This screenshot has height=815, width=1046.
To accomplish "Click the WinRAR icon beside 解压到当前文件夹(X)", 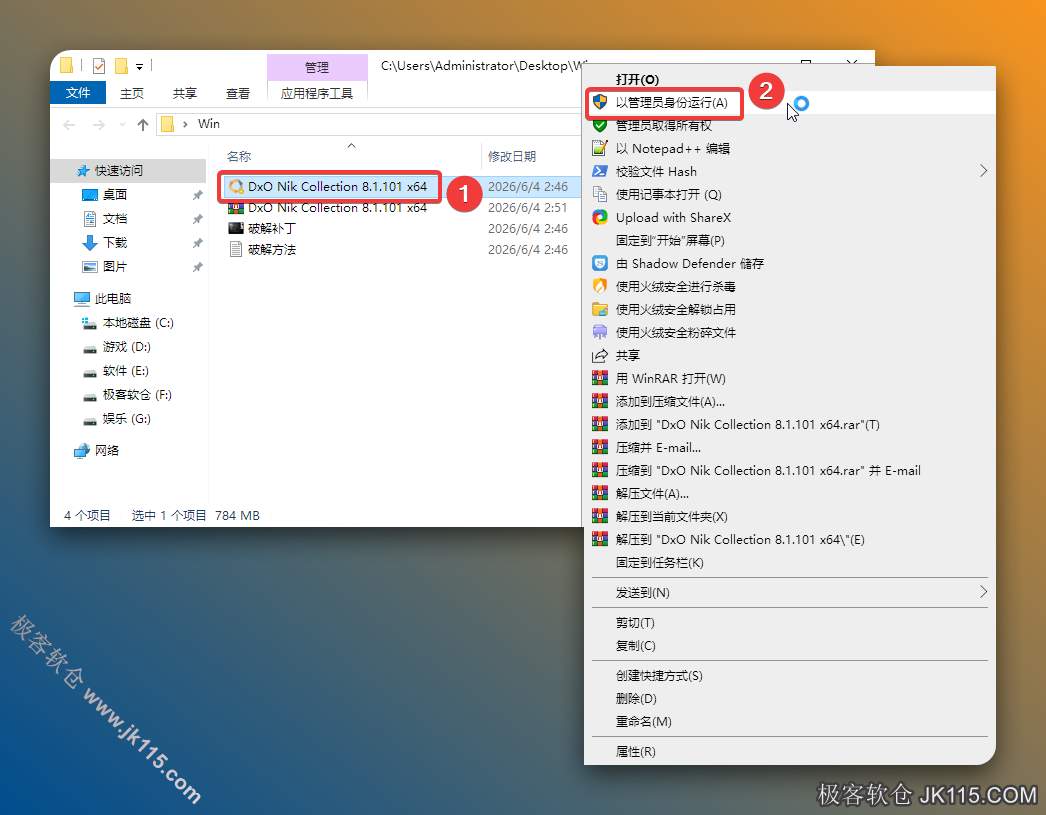I will 600,516.
